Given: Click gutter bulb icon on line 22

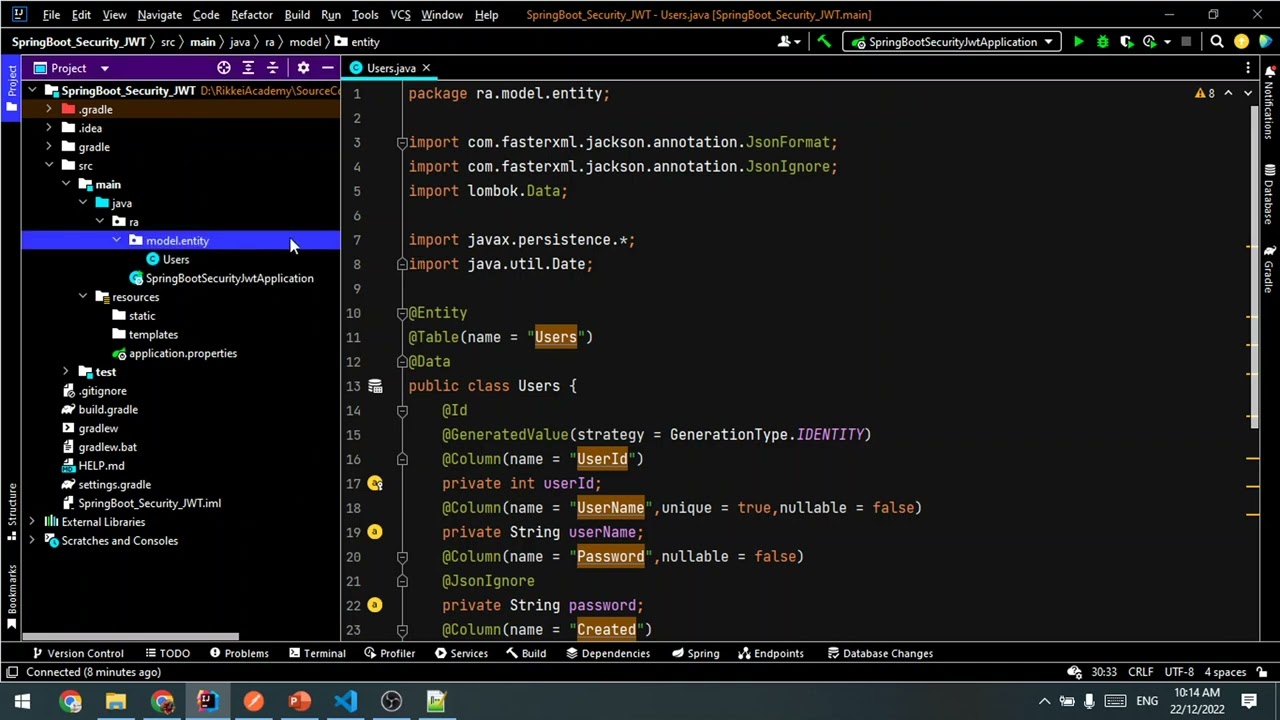Looking at the screenshot, I should (x=375, y=605).
